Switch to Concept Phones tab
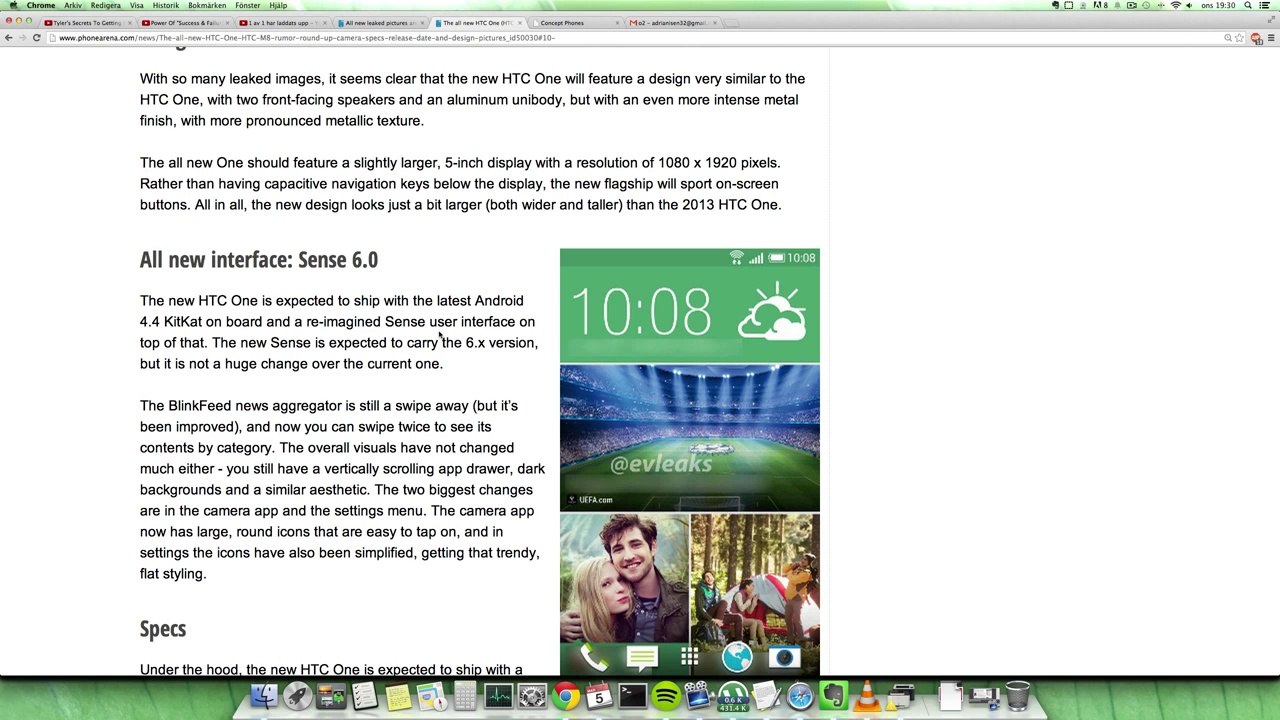The image size is (1280, 720). point(575,22)
